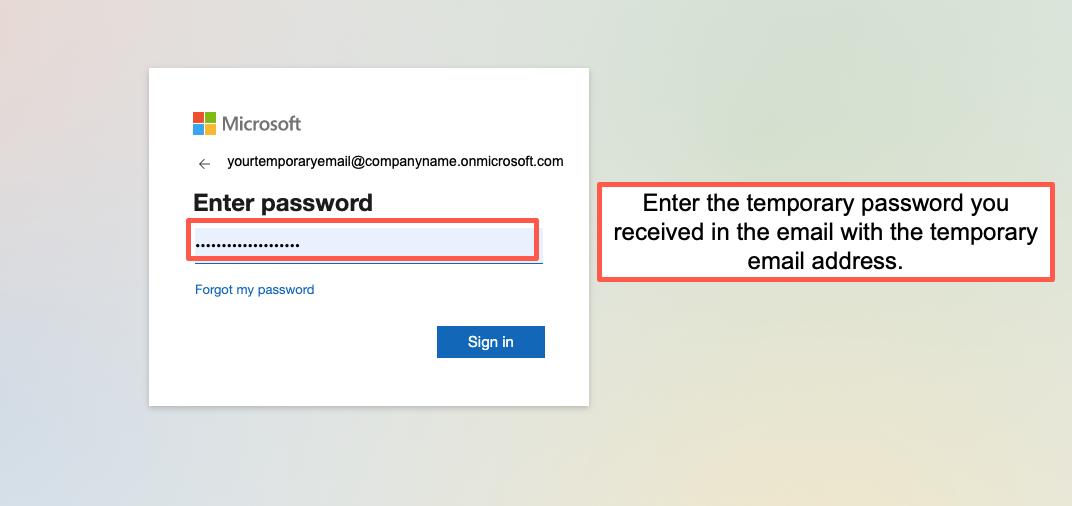This screenshot has height=506, width=1072.
Task: Select the yourtemporaryemail account address text
Action: point(395,161)
